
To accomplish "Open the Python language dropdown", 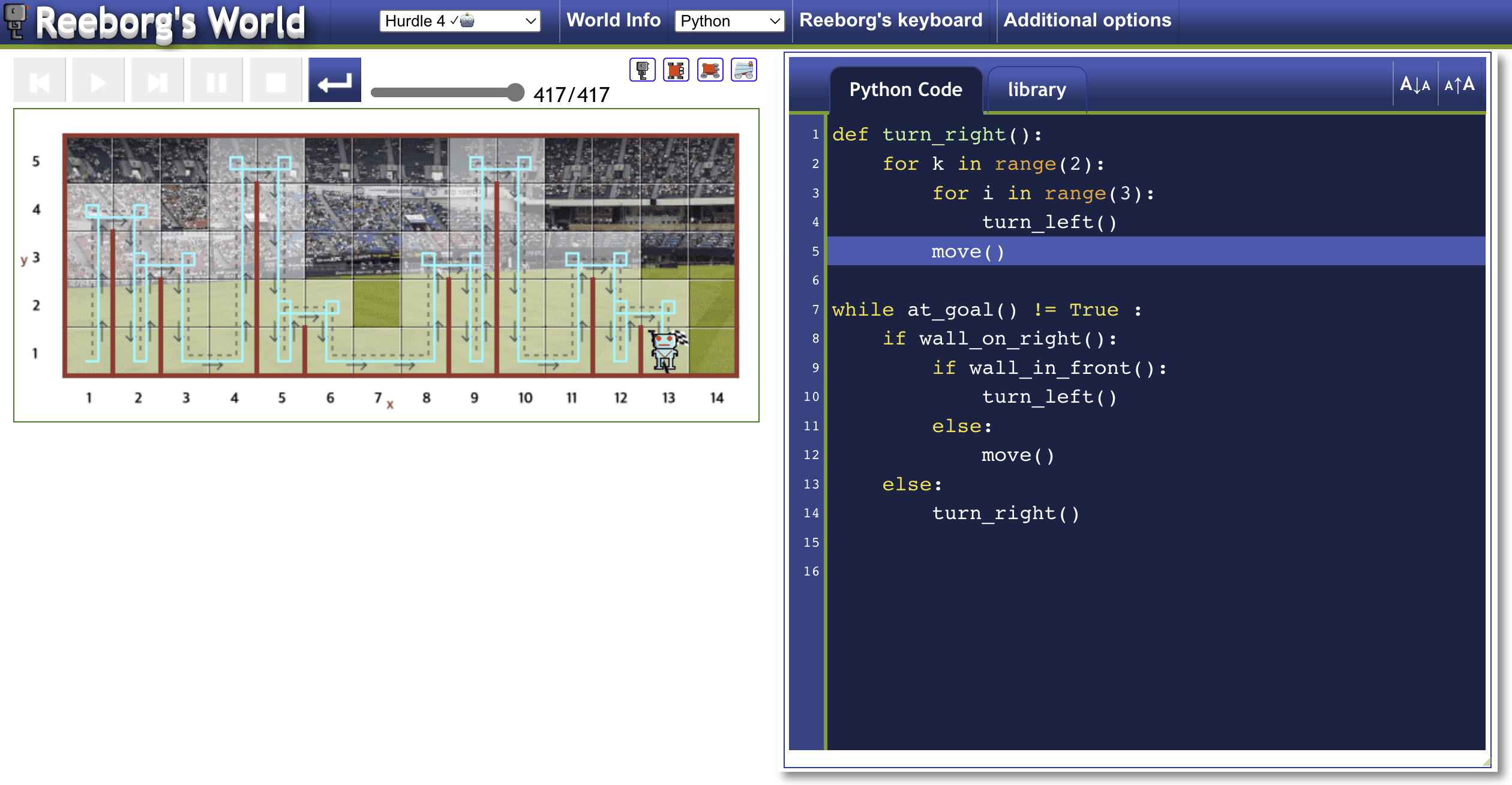I will coord(729,21).
